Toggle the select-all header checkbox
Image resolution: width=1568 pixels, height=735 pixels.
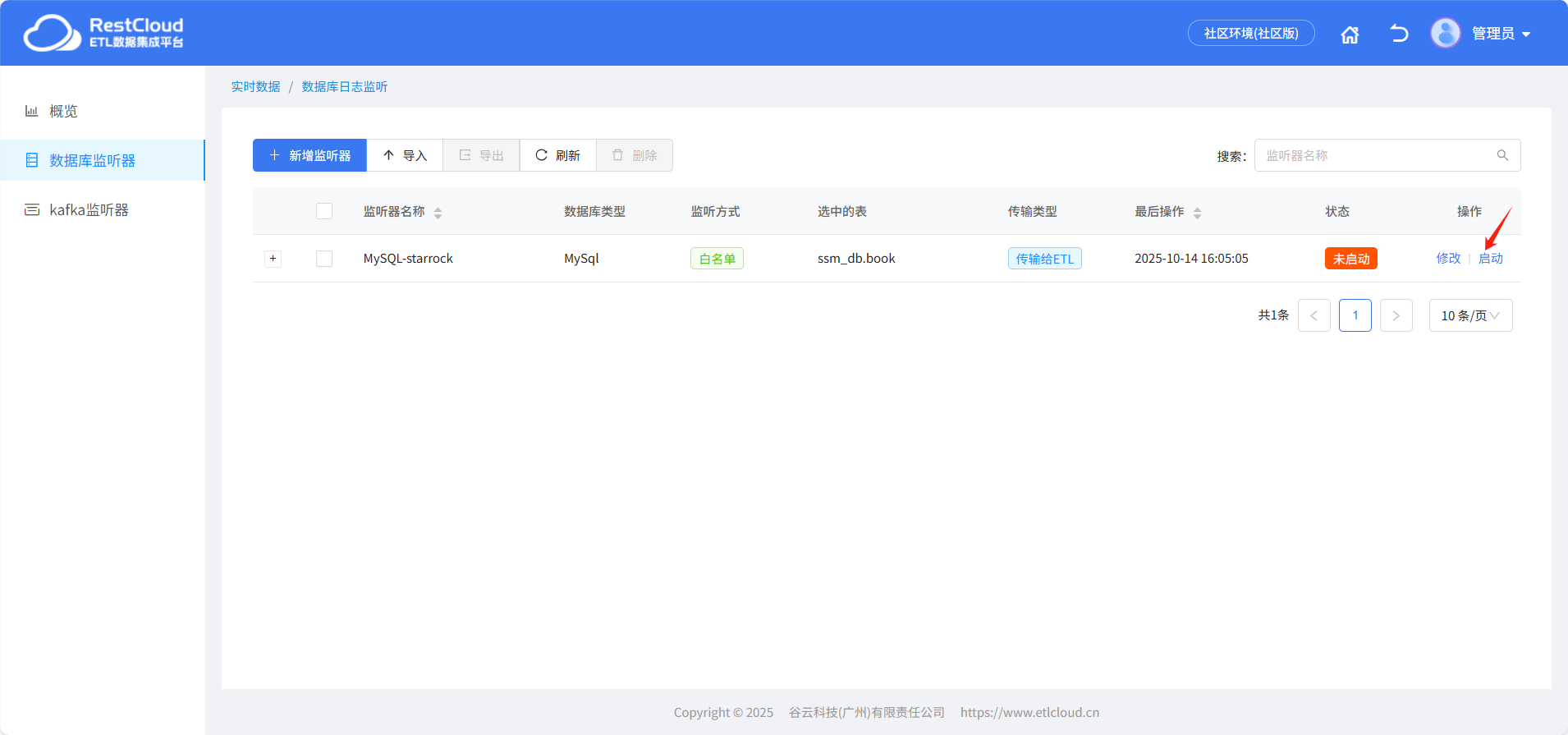[x=324, y=211]
